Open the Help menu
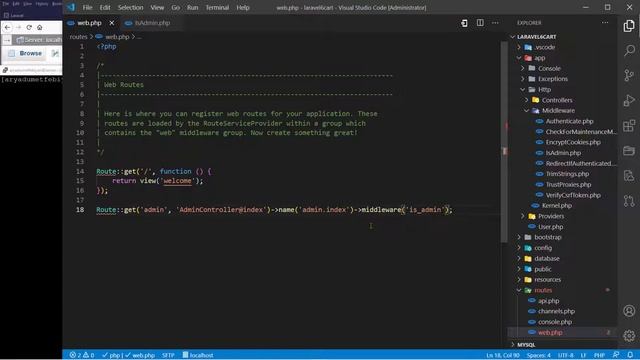This screenshot has height=360, width=640. (x=243, y=7)
